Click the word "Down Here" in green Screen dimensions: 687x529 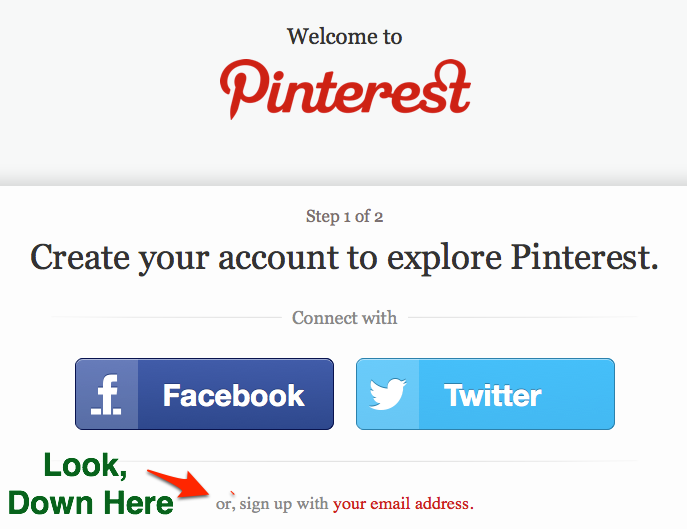[x=90, y=502]
